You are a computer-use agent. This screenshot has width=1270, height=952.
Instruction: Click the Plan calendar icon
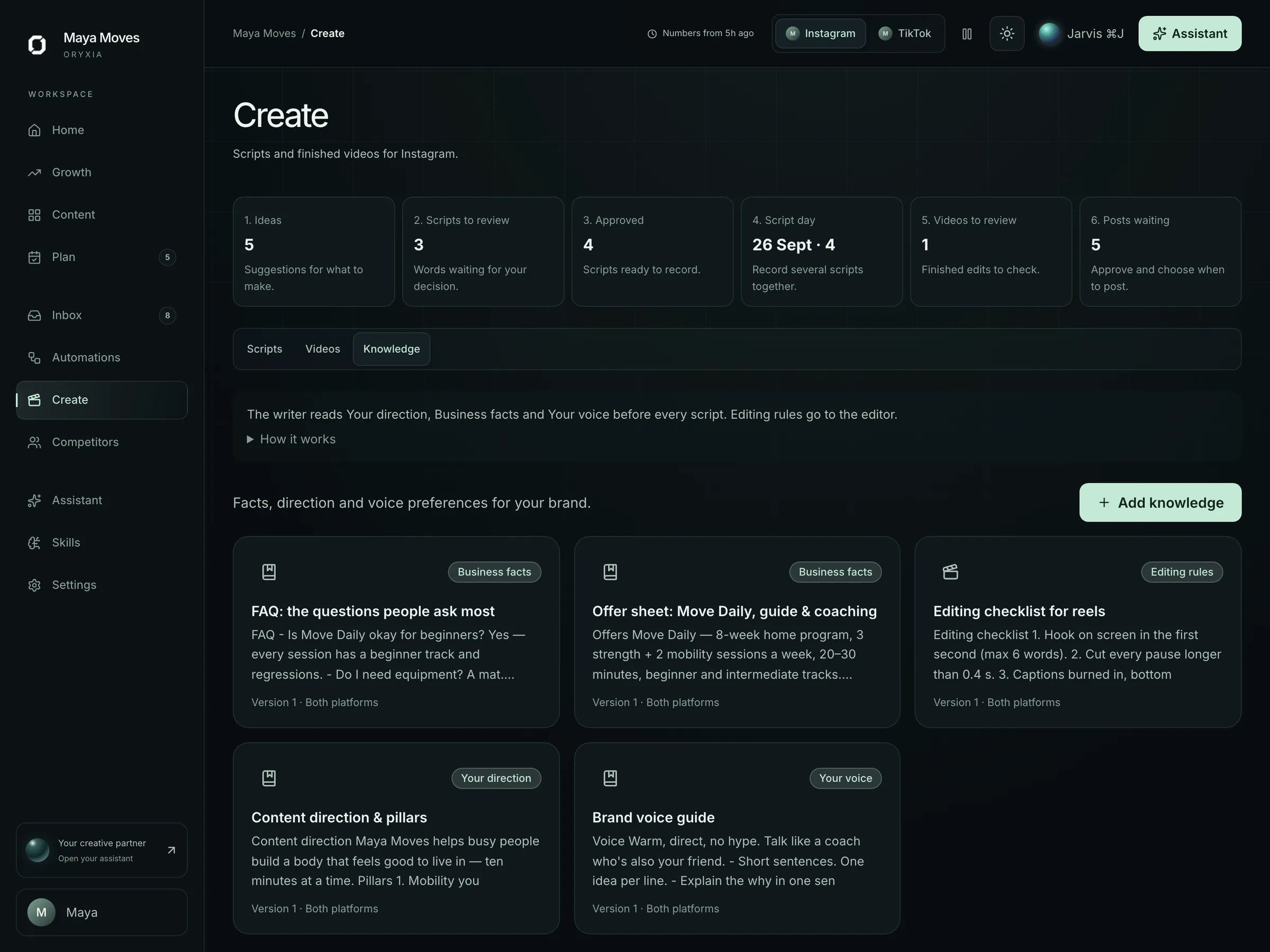point(34,257)
